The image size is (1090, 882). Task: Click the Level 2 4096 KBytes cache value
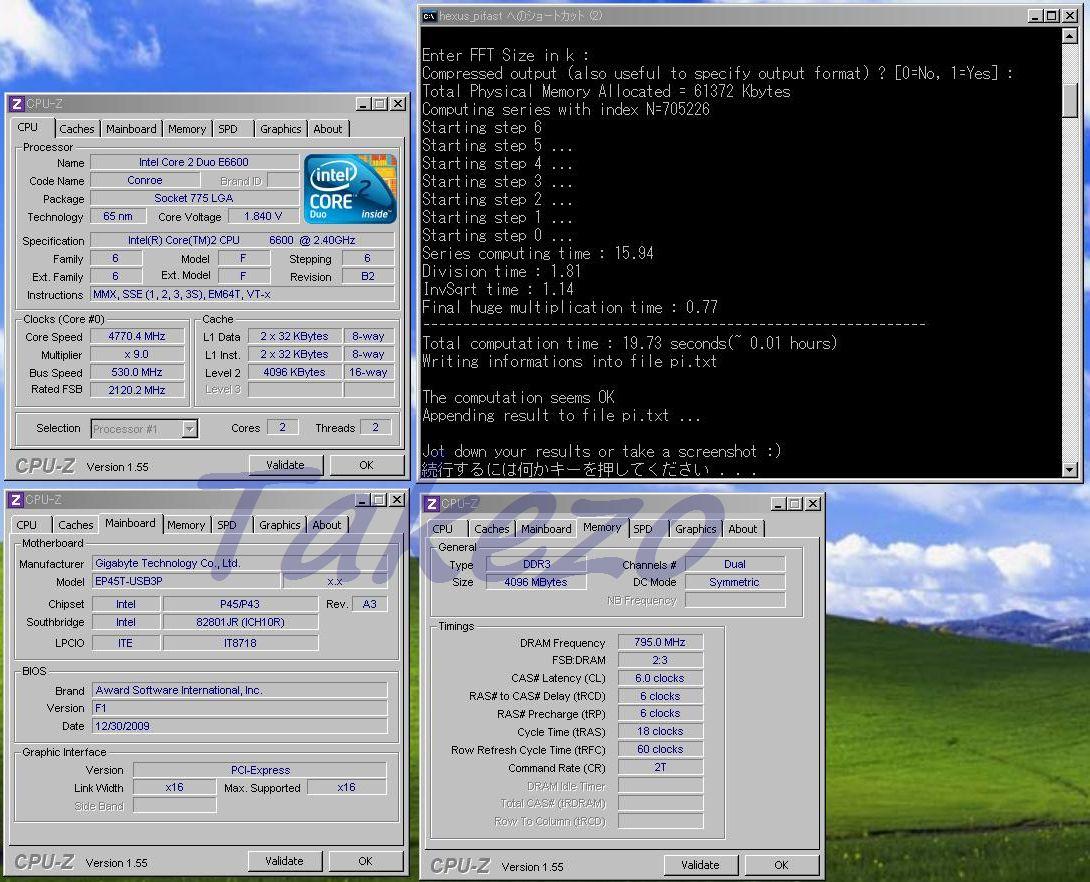[x=295, y=372]
